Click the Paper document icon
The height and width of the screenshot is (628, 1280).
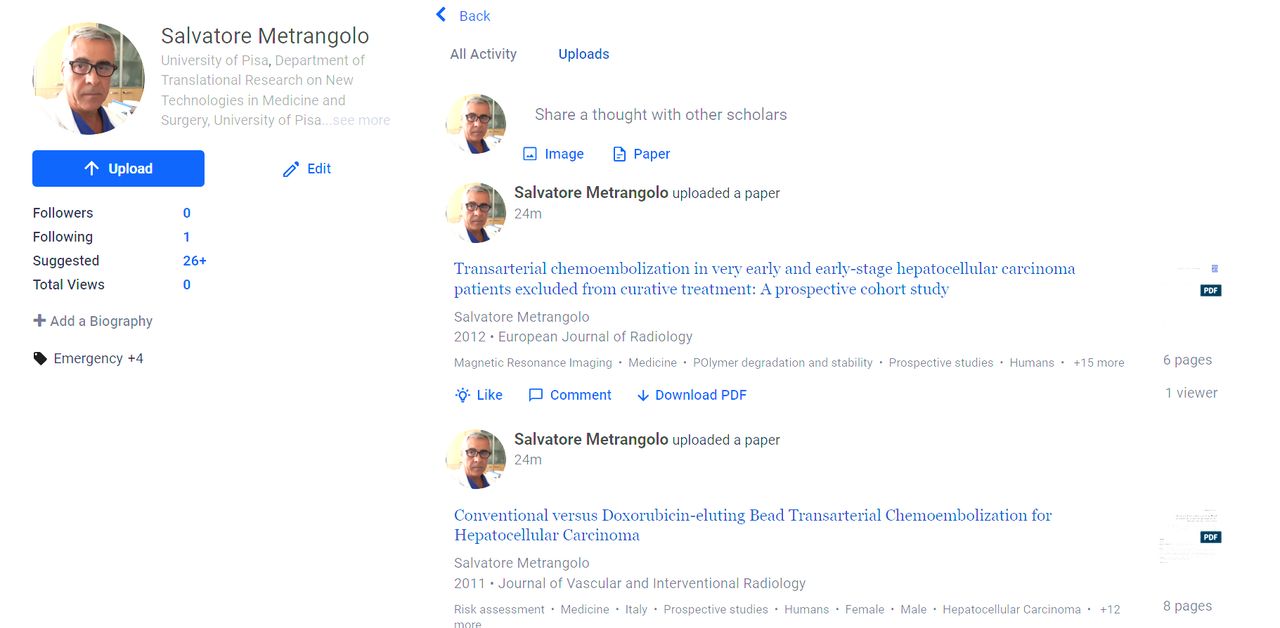619,154
